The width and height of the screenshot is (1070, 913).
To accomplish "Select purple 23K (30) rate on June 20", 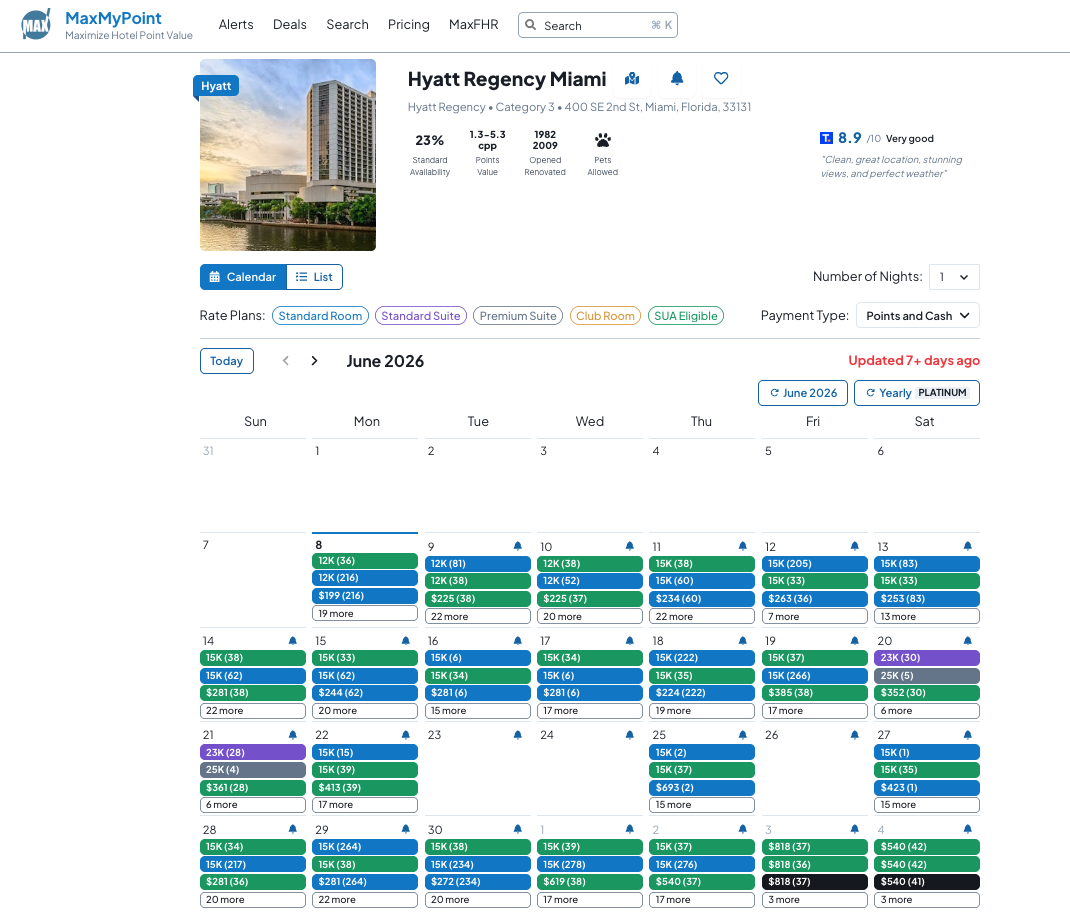I will click(x=927, y=658).
